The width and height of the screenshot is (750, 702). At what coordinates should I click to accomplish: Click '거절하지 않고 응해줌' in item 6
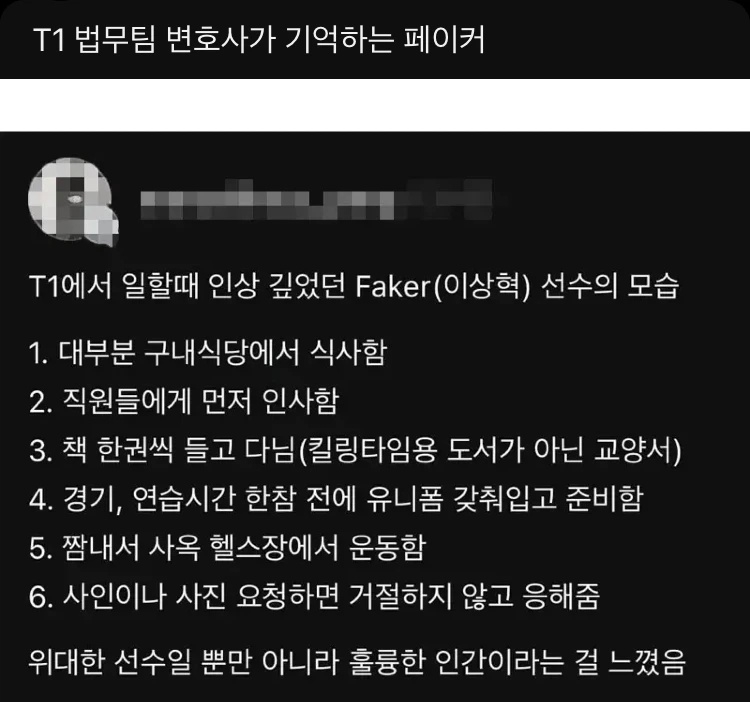click(474, 597)
